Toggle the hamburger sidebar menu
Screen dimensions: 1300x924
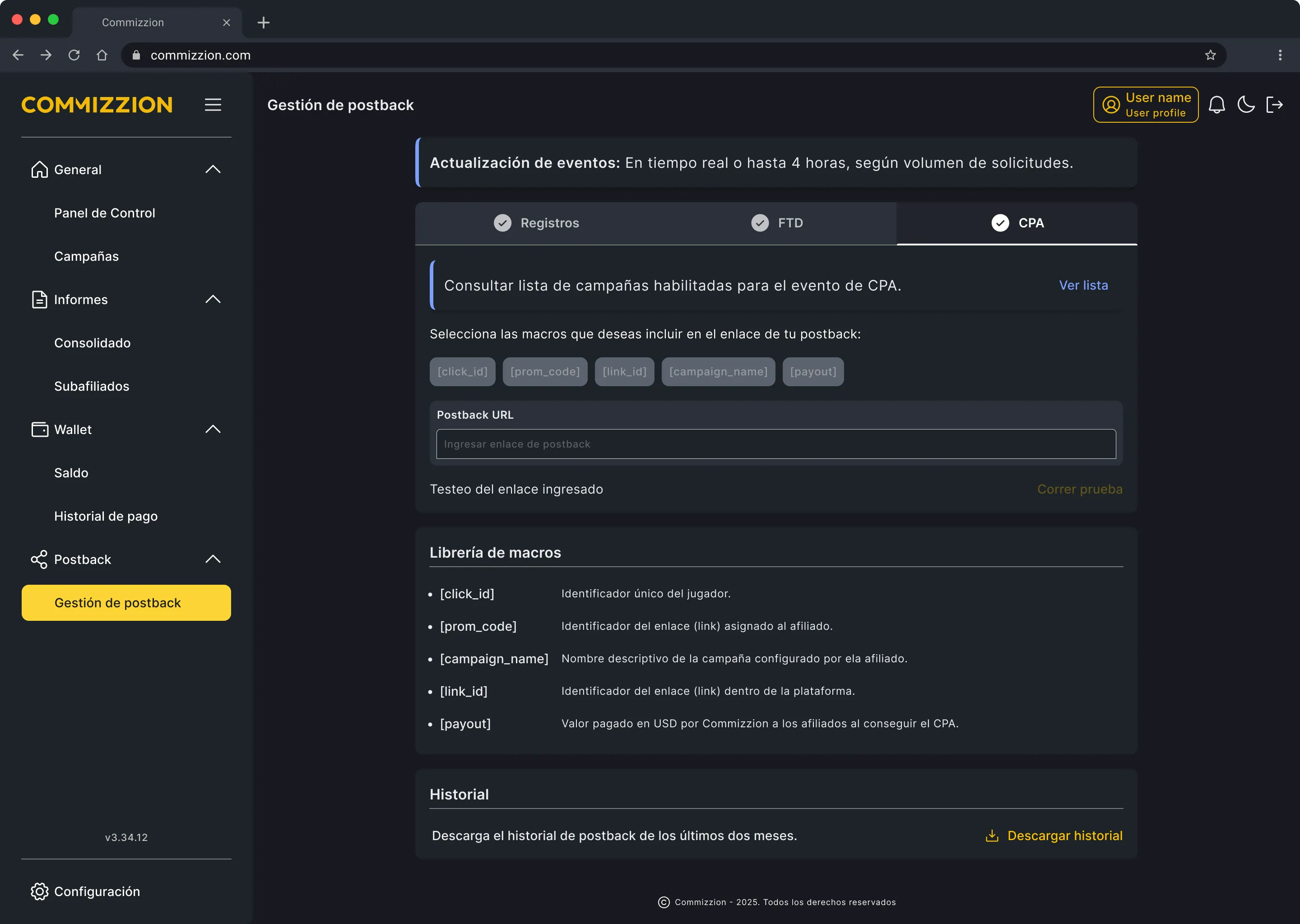pos(213,105)
